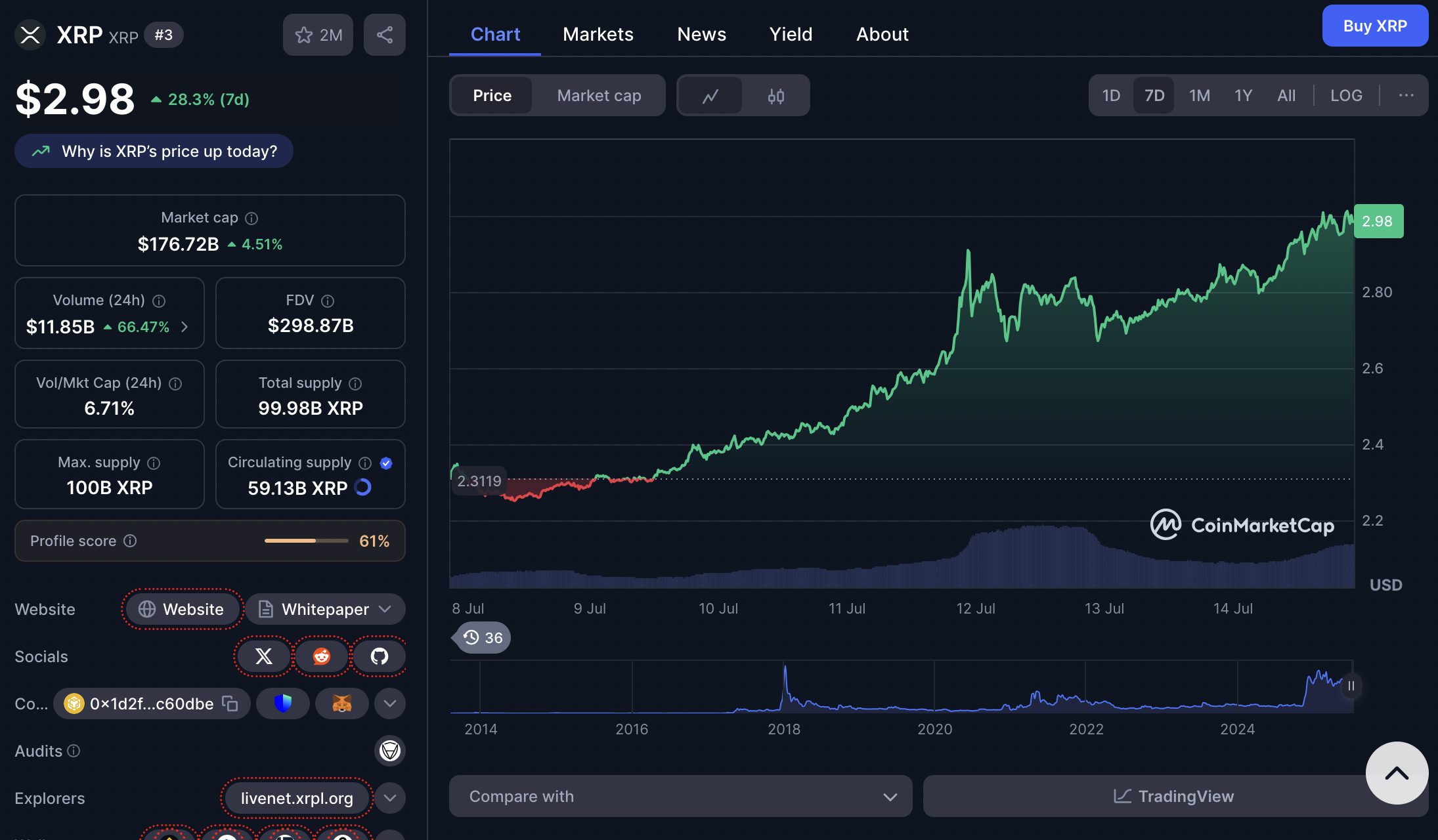Add token to MetaMask fox icon

341,703
